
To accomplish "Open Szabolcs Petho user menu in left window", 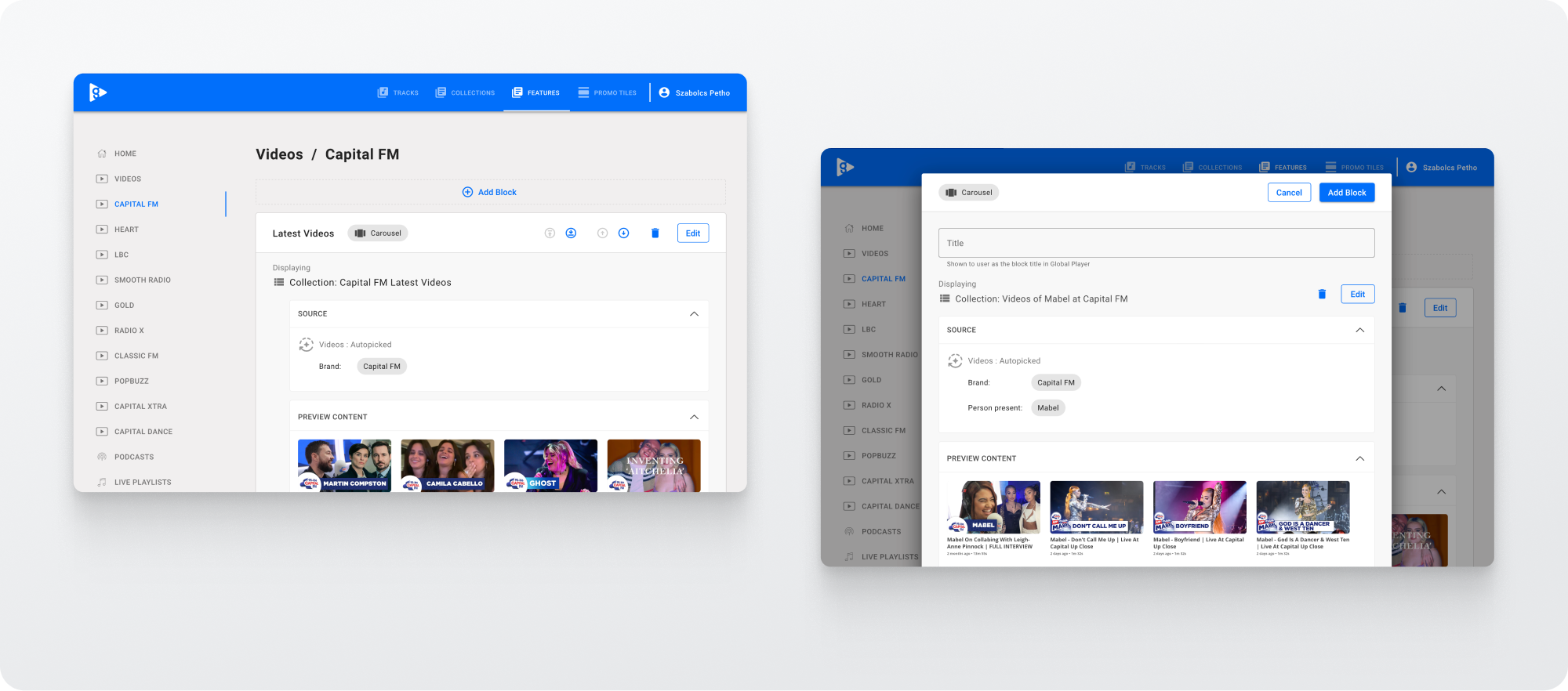I will 695,92.
